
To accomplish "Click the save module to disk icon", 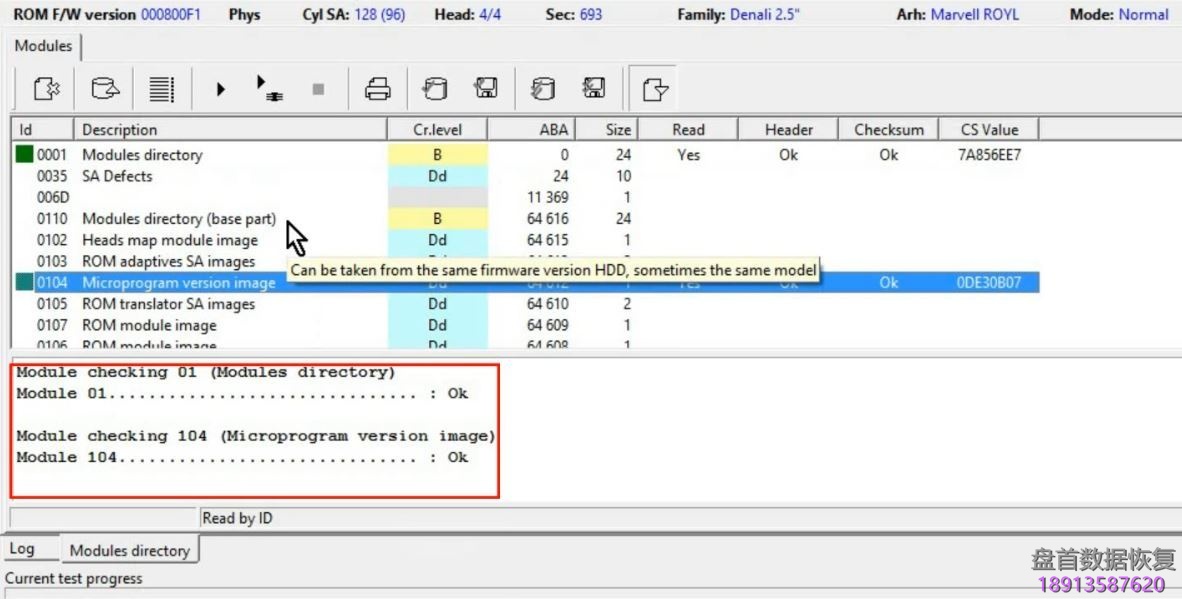I will click(487, 89).
